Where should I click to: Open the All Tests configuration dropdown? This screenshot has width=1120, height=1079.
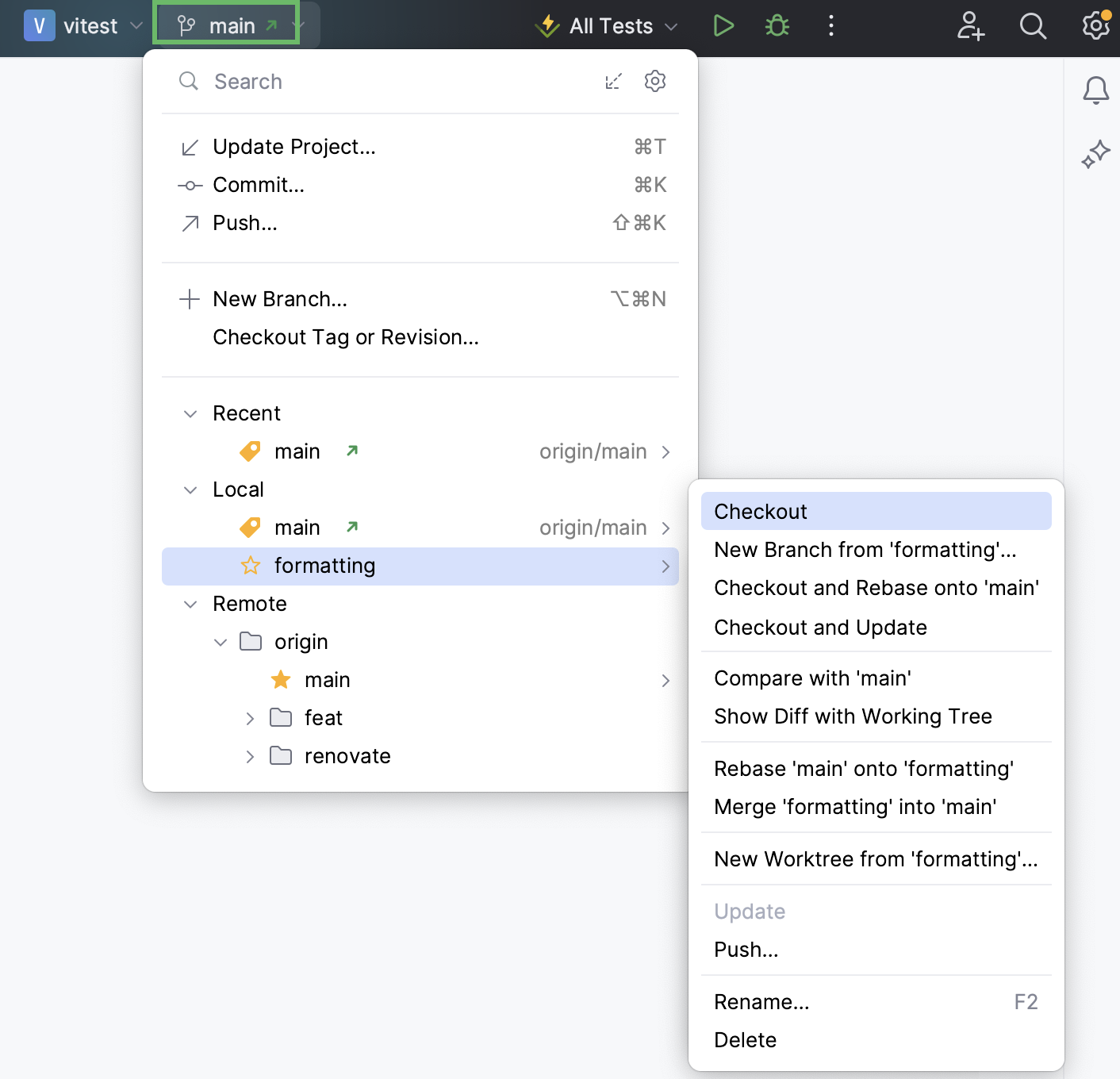(672, 25)
